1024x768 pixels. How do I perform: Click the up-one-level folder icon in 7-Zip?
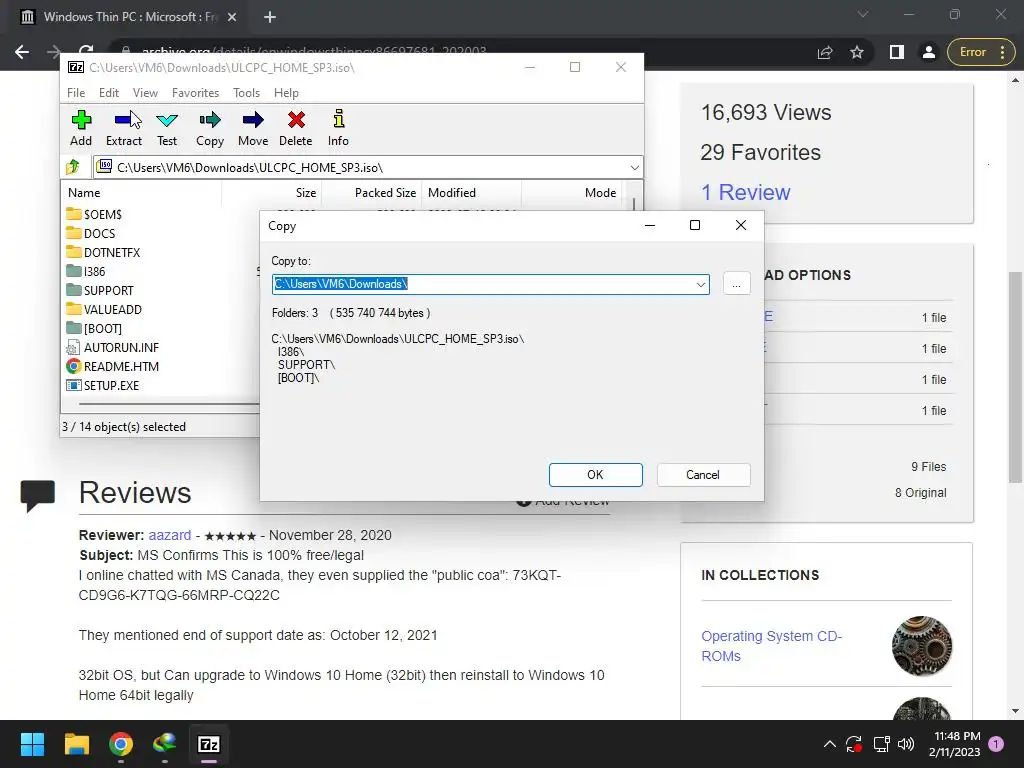pyautogui.click(x=73, y=167)
